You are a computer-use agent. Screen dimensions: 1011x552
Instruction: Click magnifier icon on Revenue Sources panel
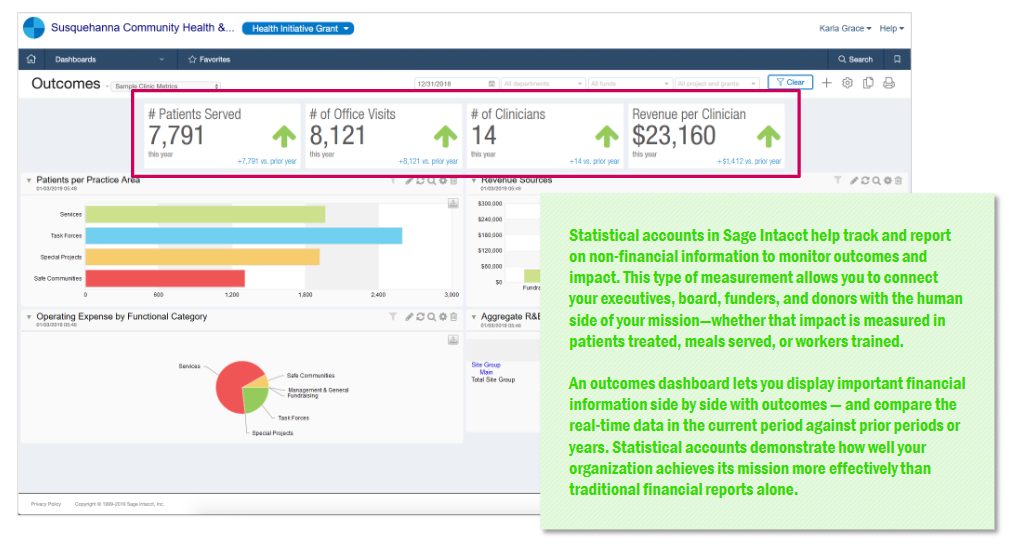pos(876,181)
